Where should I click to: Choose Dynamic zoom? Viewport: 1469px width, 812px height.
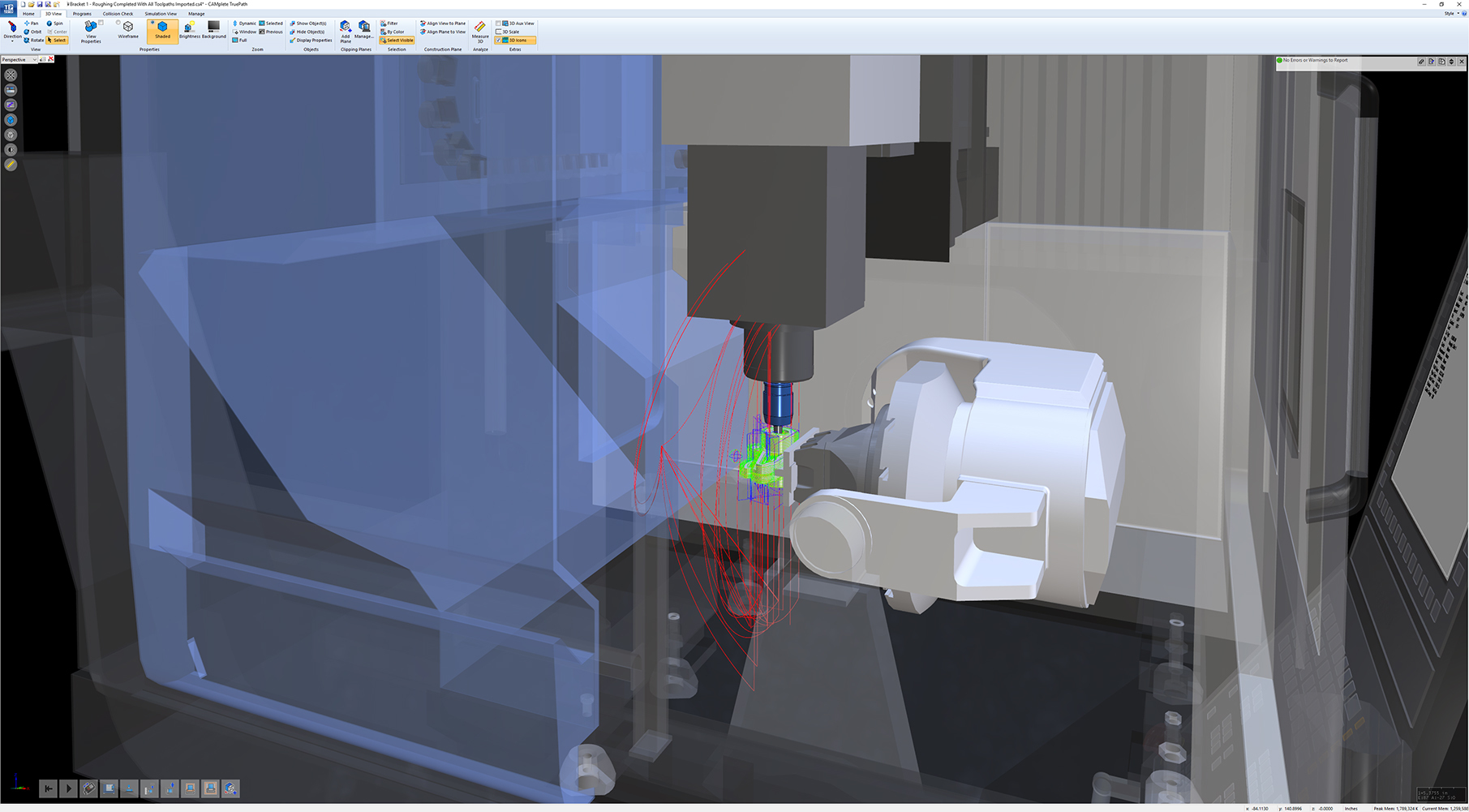tap(245, 24)
